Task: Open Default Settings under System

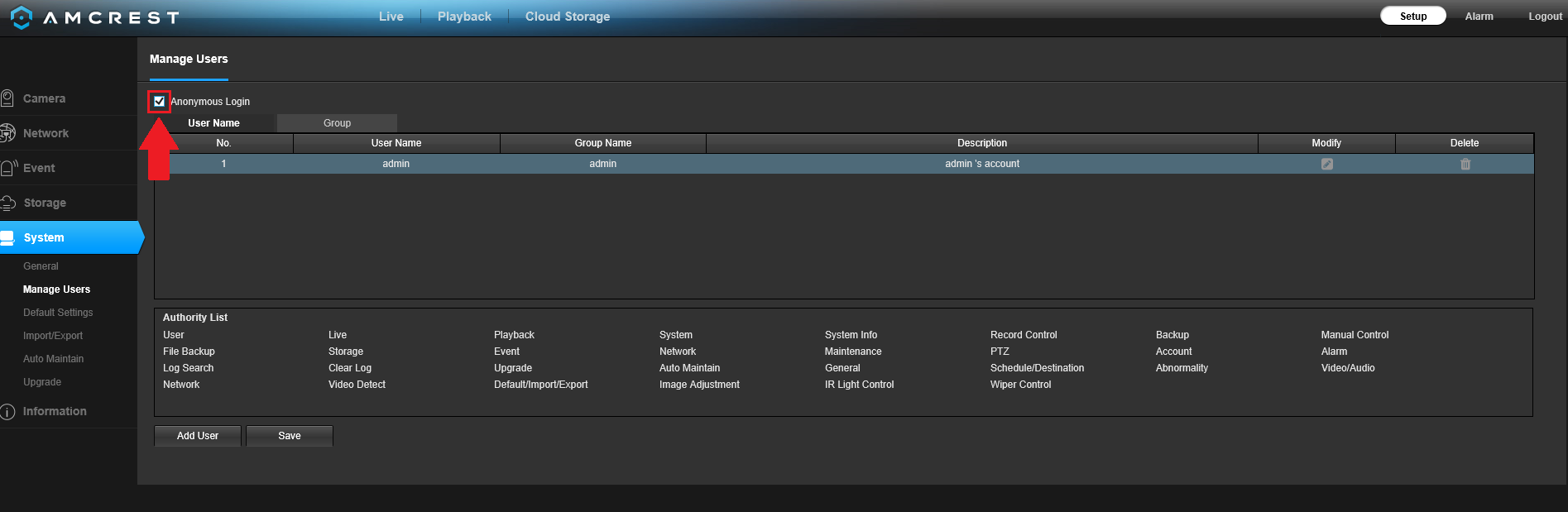Action: pyautogui.click(x=58, y=313)
